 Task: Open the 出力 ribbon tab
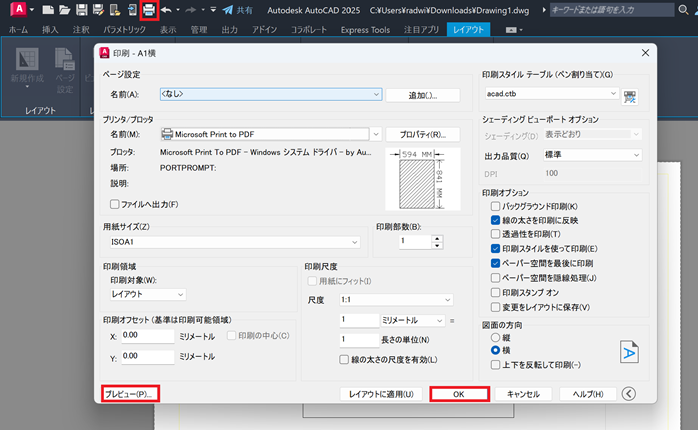pos(229,30)
